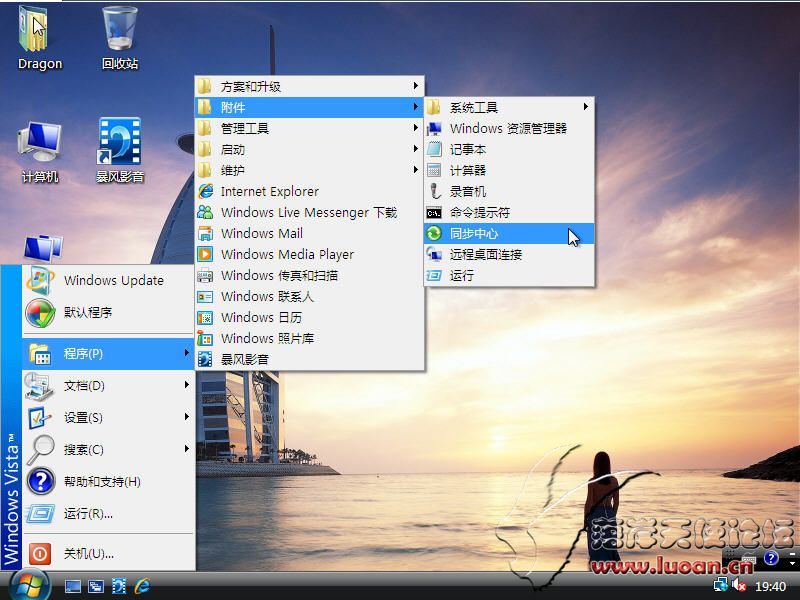Click the Windows 传真和扫描 icon

tap(205, 276)
